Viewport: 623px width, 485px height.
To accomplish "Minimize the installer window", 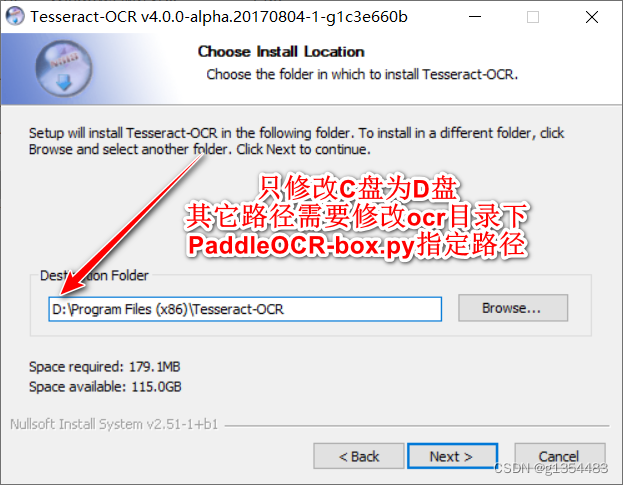I will coord(475,17).
